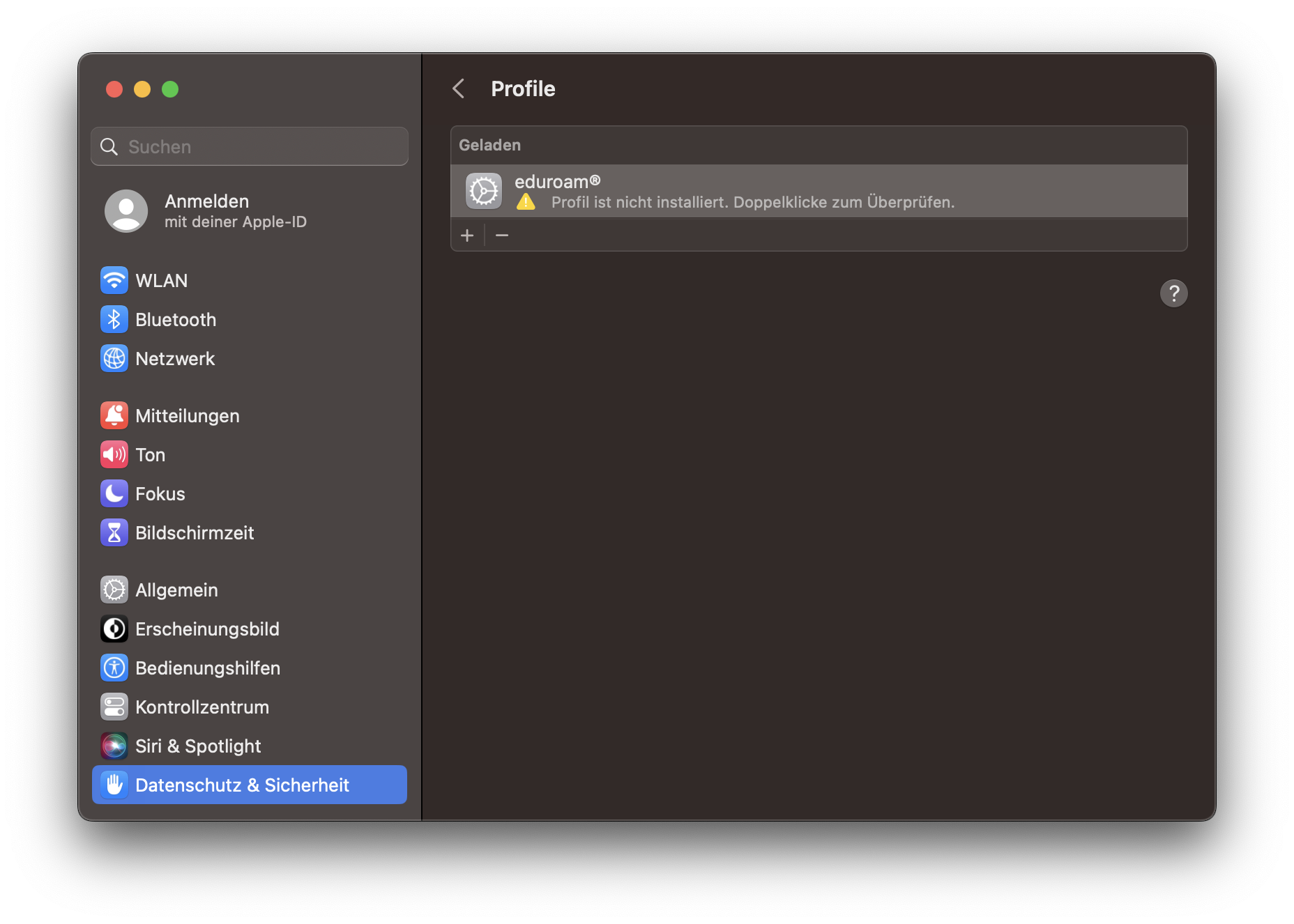Open Netzwerk globe icon
The height and width of the screenshot is (924, 1294).
pos(114,359)
